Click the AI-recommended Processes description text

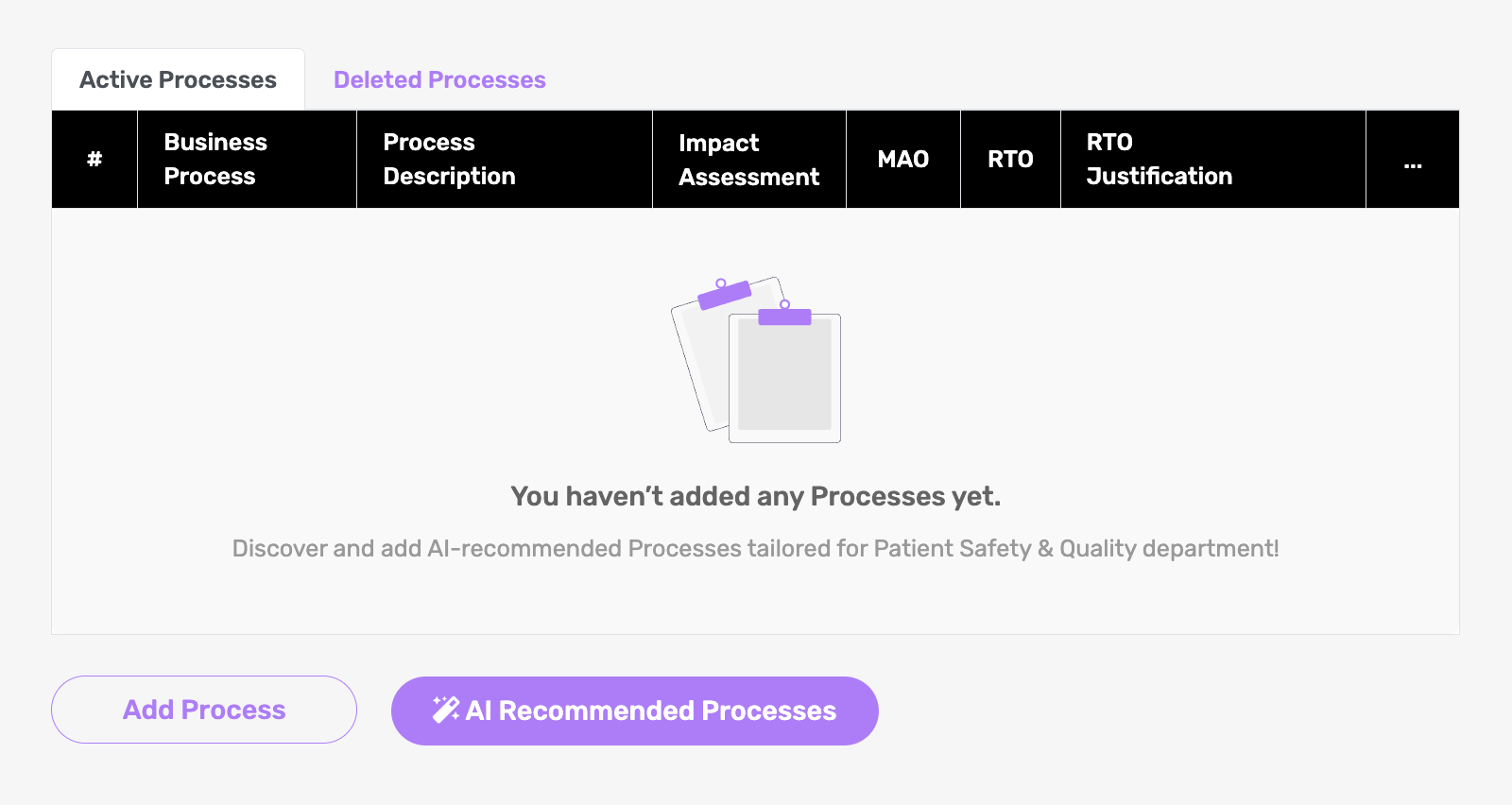pyautogui.click(x=756, y=548)
